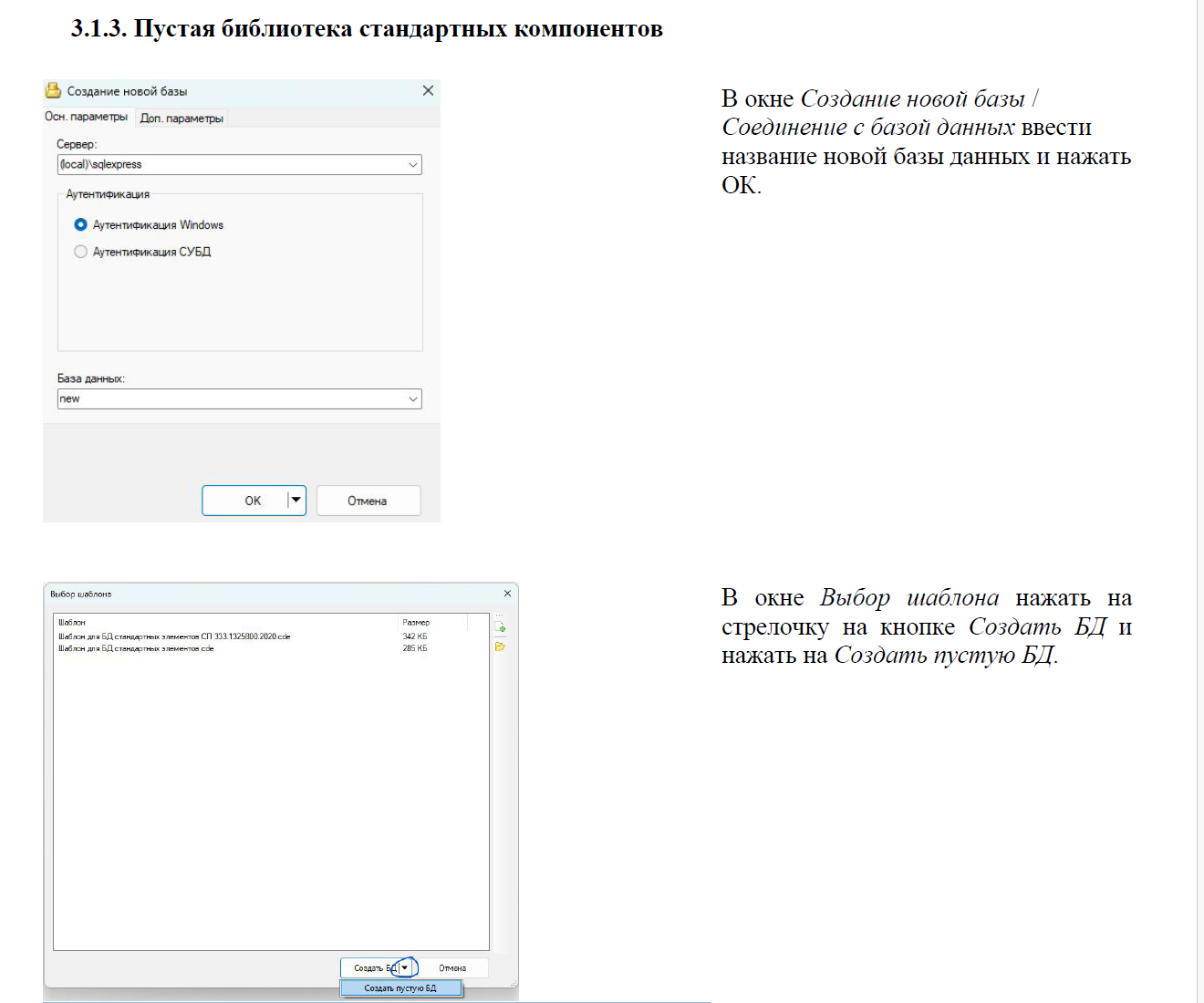This screenshot has width=1204, height=1003.
Task: Expand the База данных dropdown list
Action: (x=413, y=399)
